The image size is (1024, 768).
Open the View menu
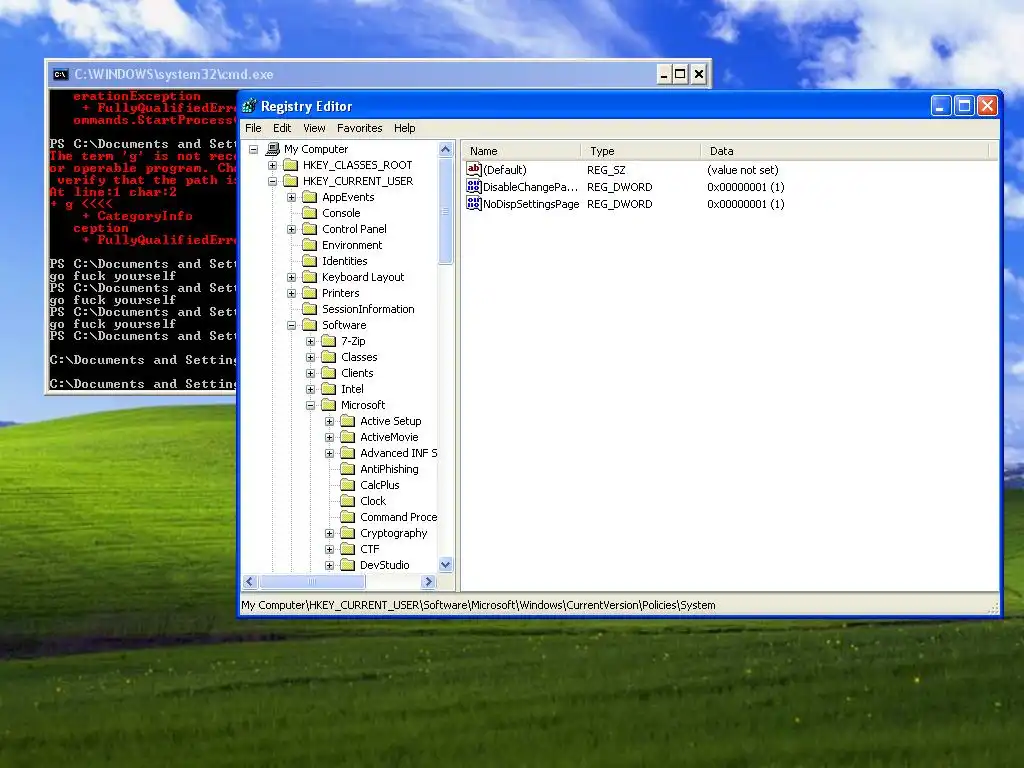point(314,128)
